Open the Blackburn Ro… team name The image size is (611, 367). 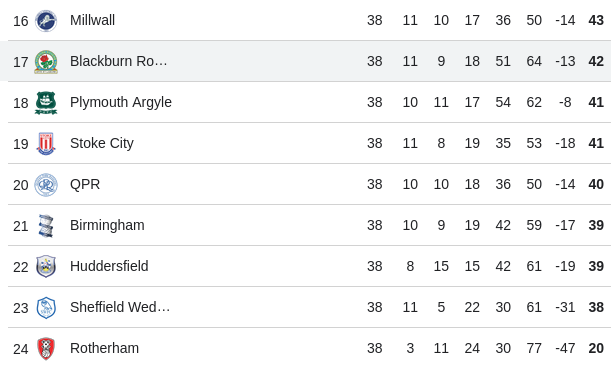(x=118, y=61)
